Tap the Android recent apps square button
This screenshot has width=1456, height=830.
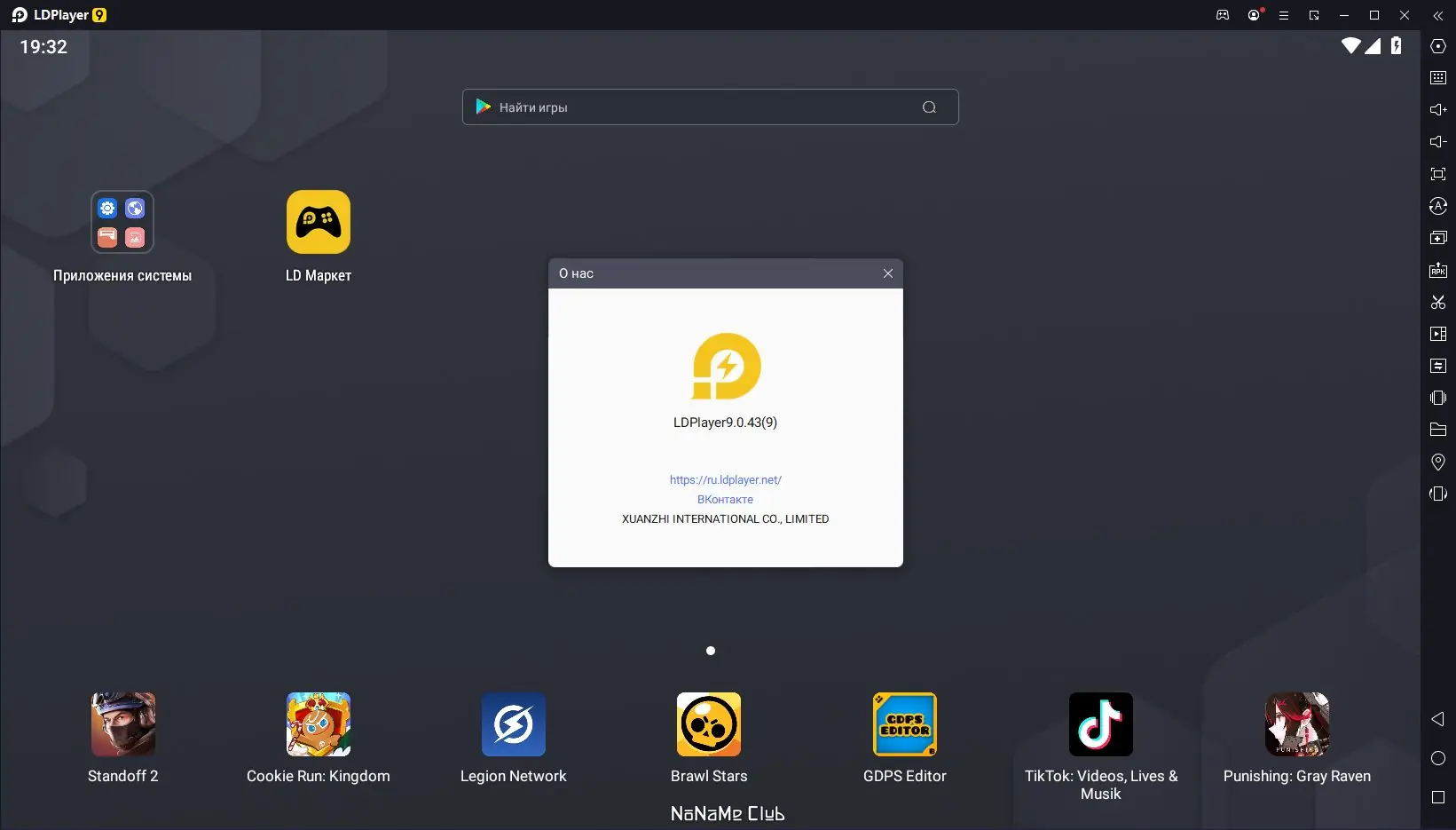[1438, 797]
